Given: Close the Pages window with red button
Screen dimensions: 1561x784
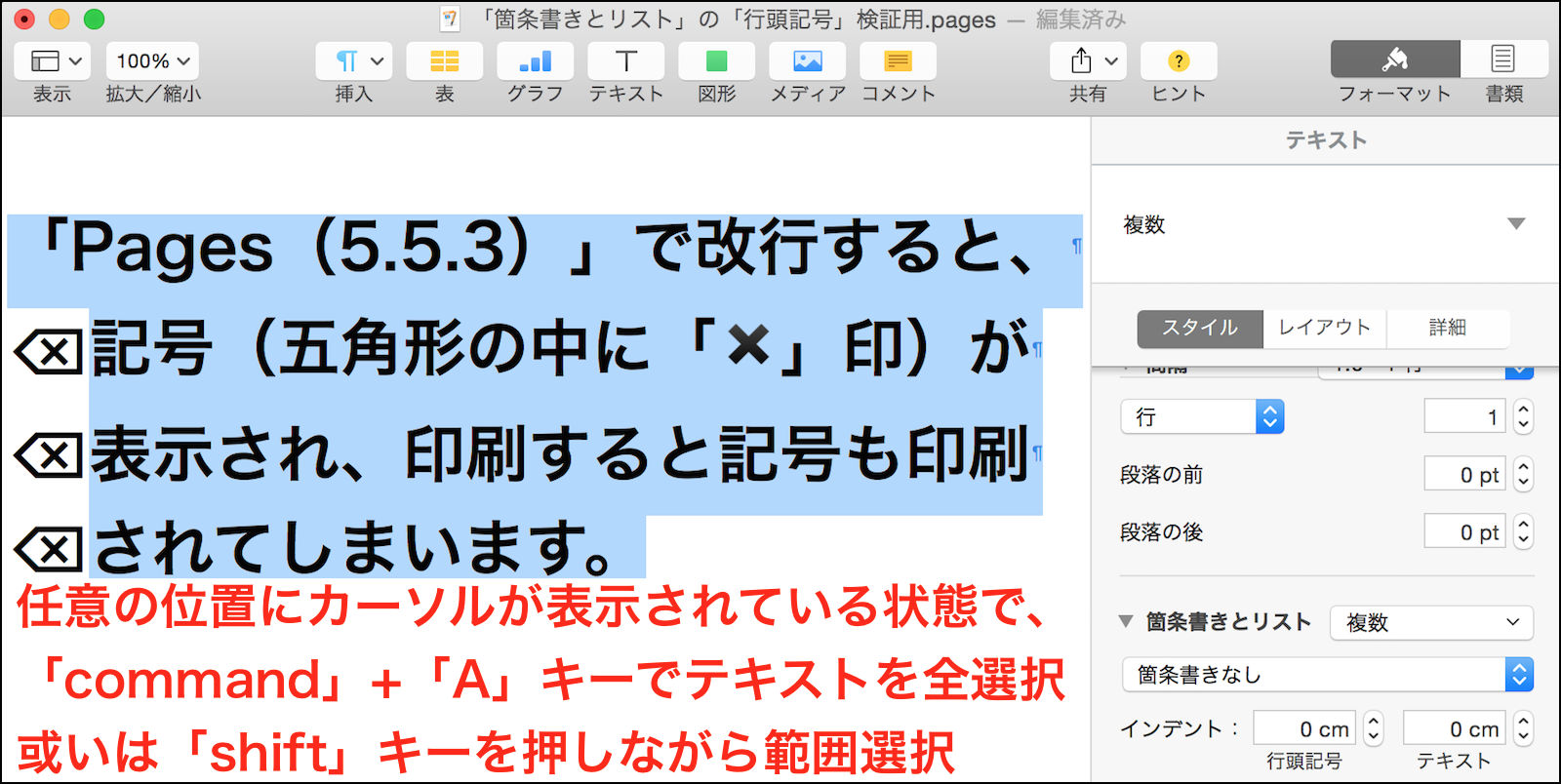Looking at the screenshot, I should pos(24,19).
